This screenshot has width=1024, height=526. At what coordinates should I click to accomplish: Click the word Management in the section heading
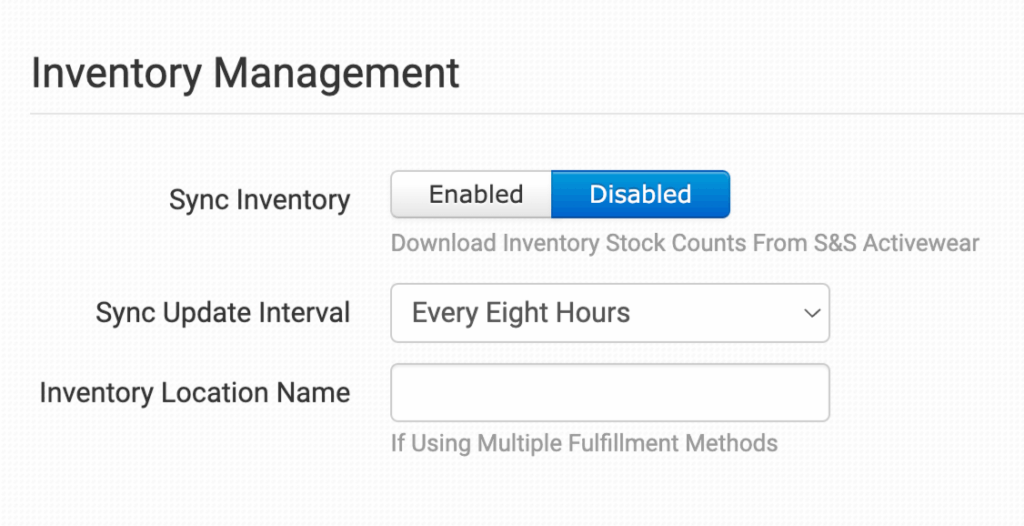pyautogui.click(x=336, y=75)
